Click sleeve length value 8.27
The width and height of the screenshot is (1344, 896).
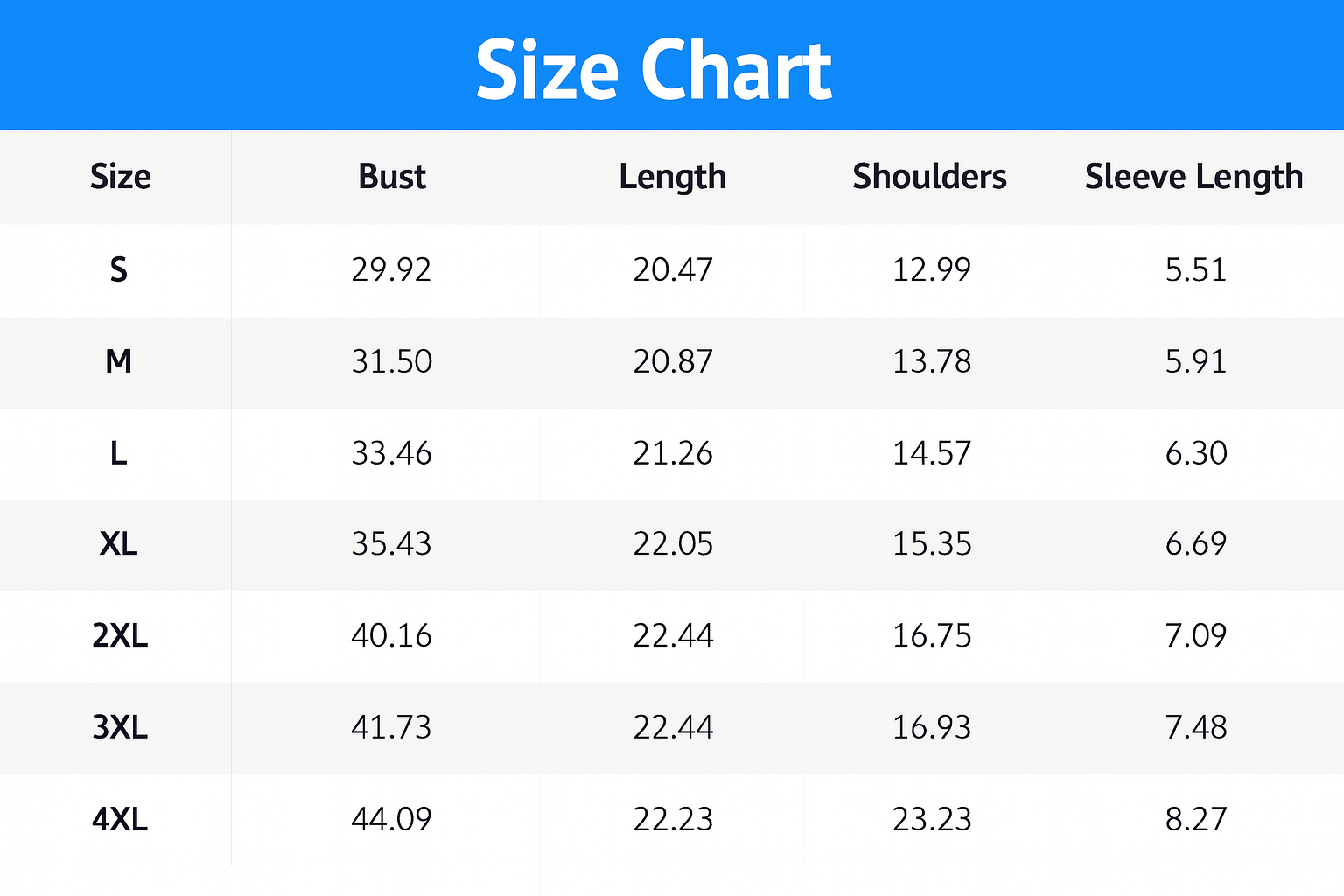[1196, 819]
